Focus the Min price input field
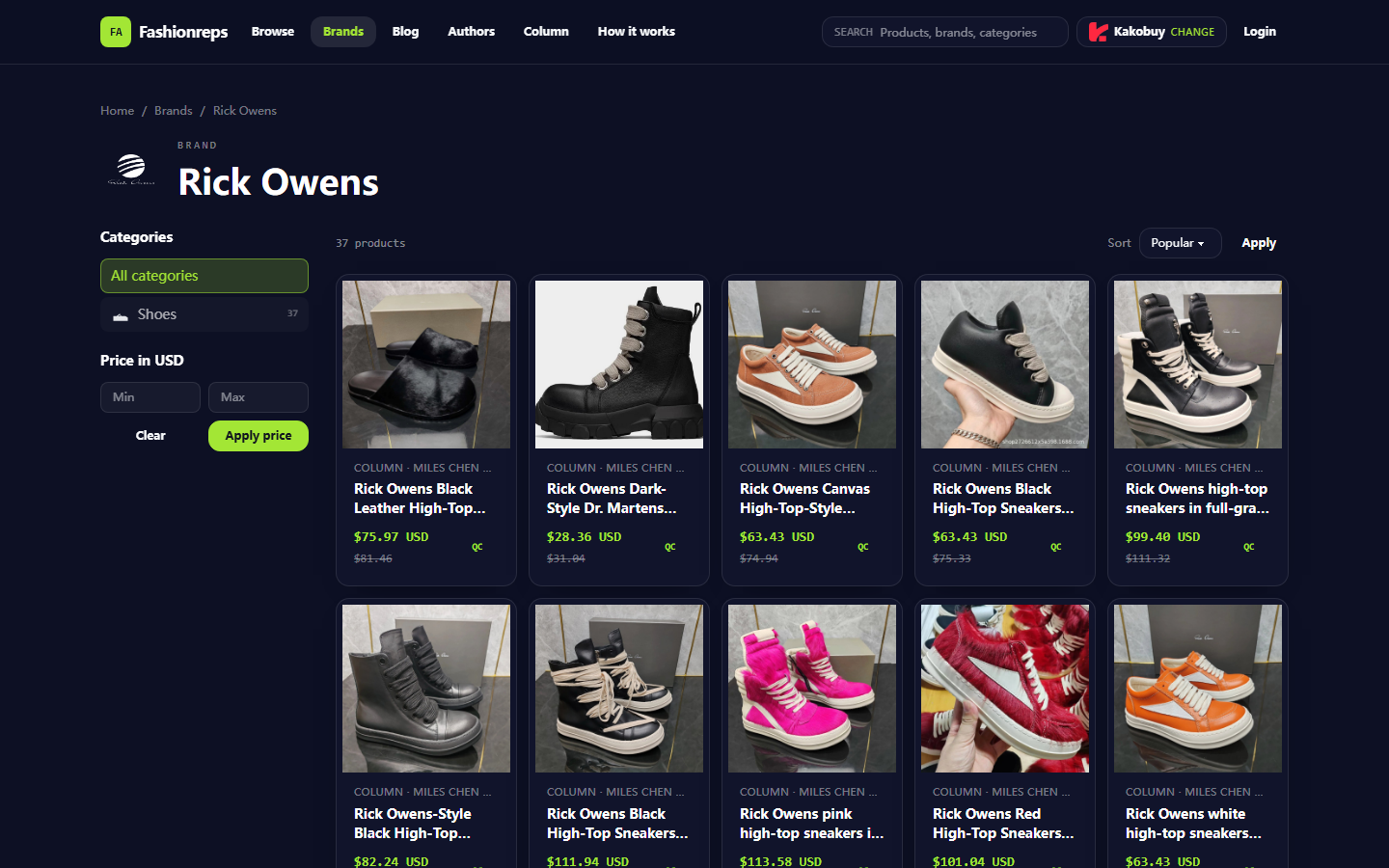 (x=150, y=397)
